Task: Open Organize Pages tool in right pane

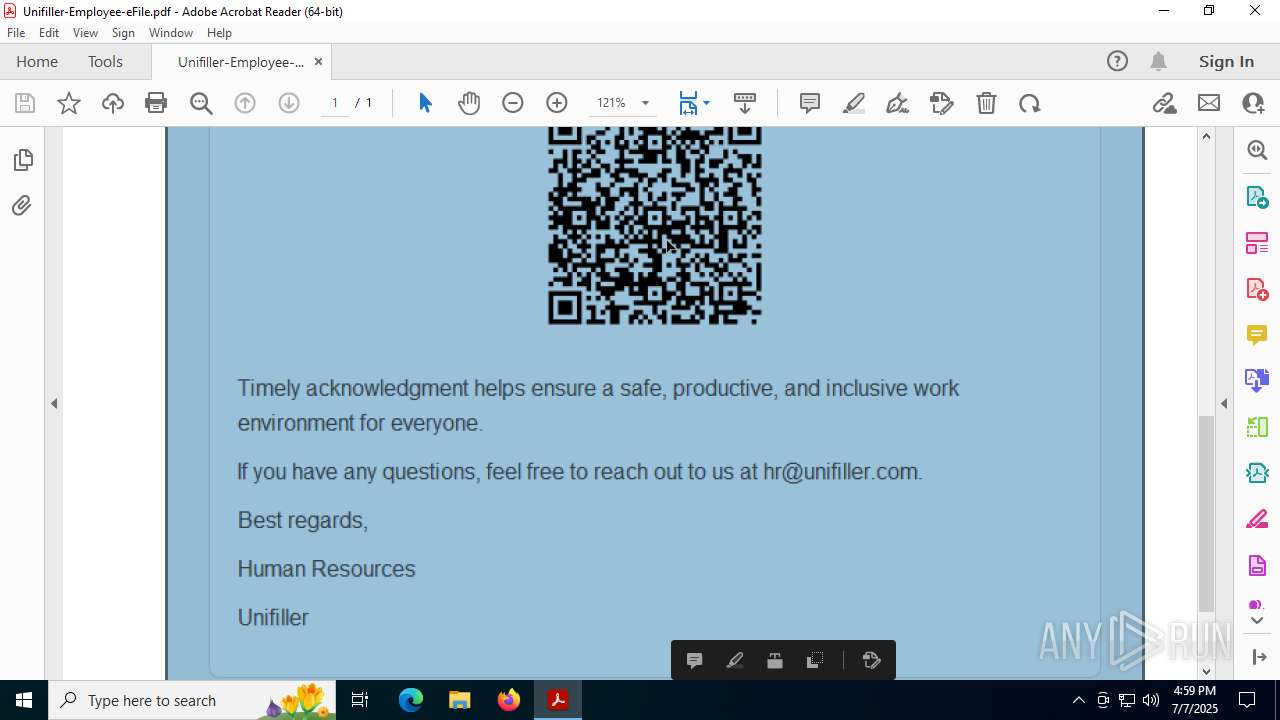Action: [x=1257, y=242]
